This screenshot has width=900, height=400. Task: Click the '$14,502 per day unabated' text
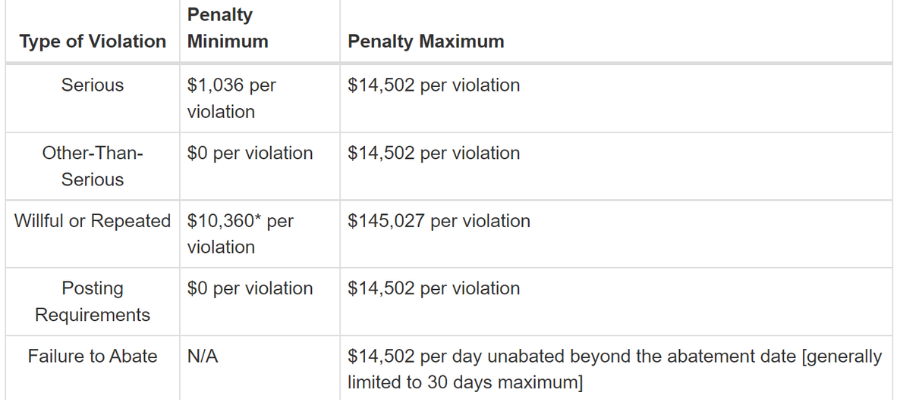click(x=450, y=356)
